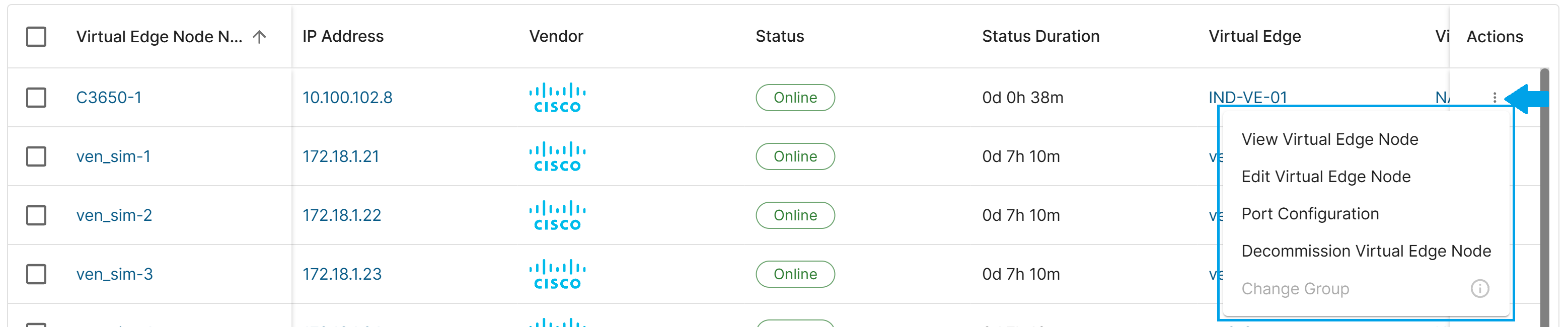Click the Cisco vendor logo for ven_sim-2
Screen dimensions: 1568x327
557,215
